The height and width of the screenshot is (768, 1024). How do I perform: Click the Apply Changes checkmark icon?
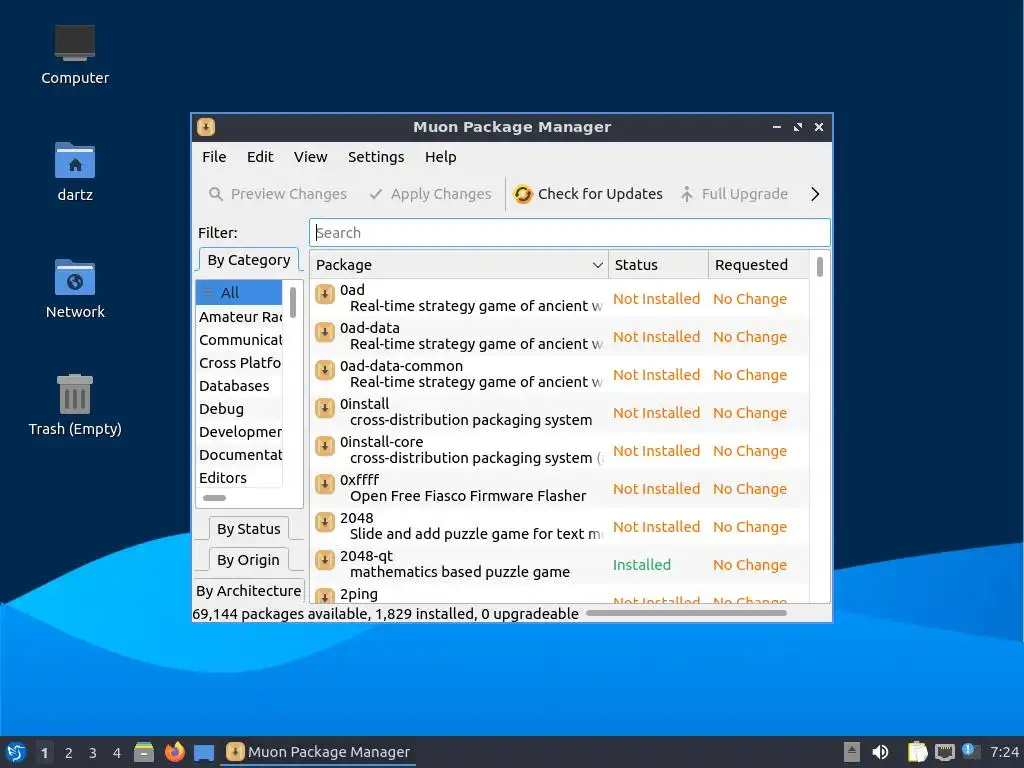tap(376, 194)
